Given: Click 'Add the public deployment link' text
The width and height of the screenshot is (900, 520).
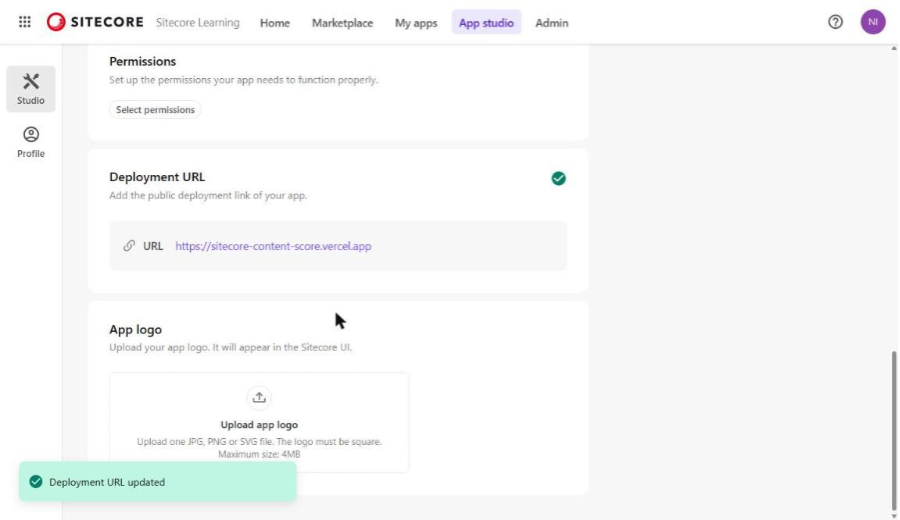Looking at the screenshot, I should pyautogui.click(x=208, y=195).
